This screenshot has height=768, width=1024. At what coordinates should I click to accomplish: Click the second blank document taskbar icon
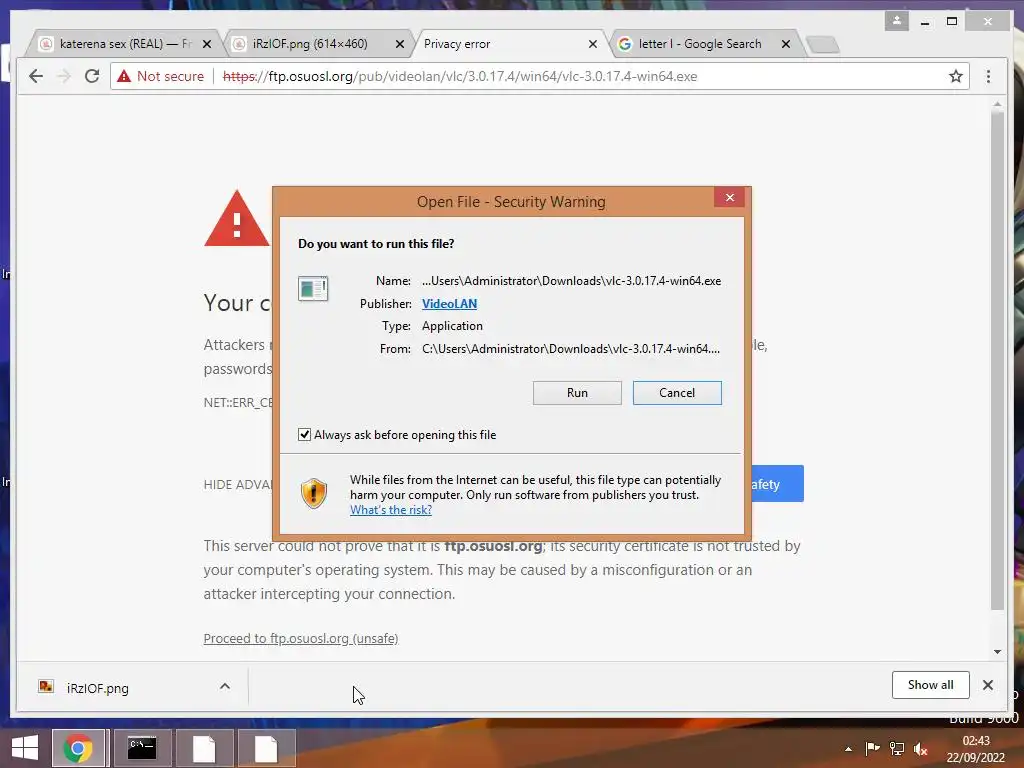coord(266,748)
